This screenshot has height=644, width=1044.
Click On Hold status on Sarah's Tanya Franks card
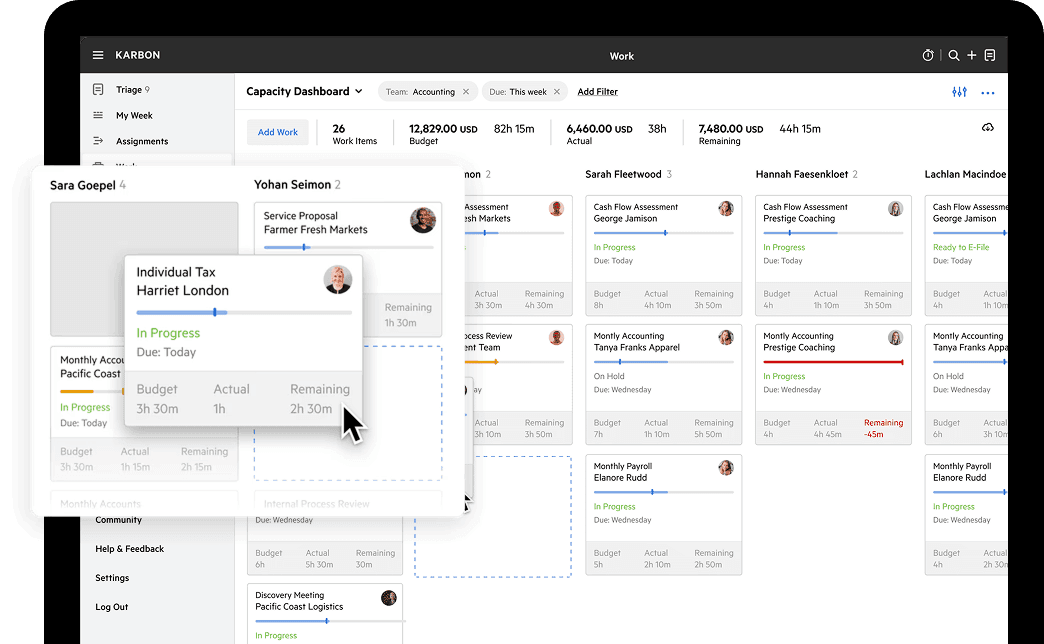609,376
